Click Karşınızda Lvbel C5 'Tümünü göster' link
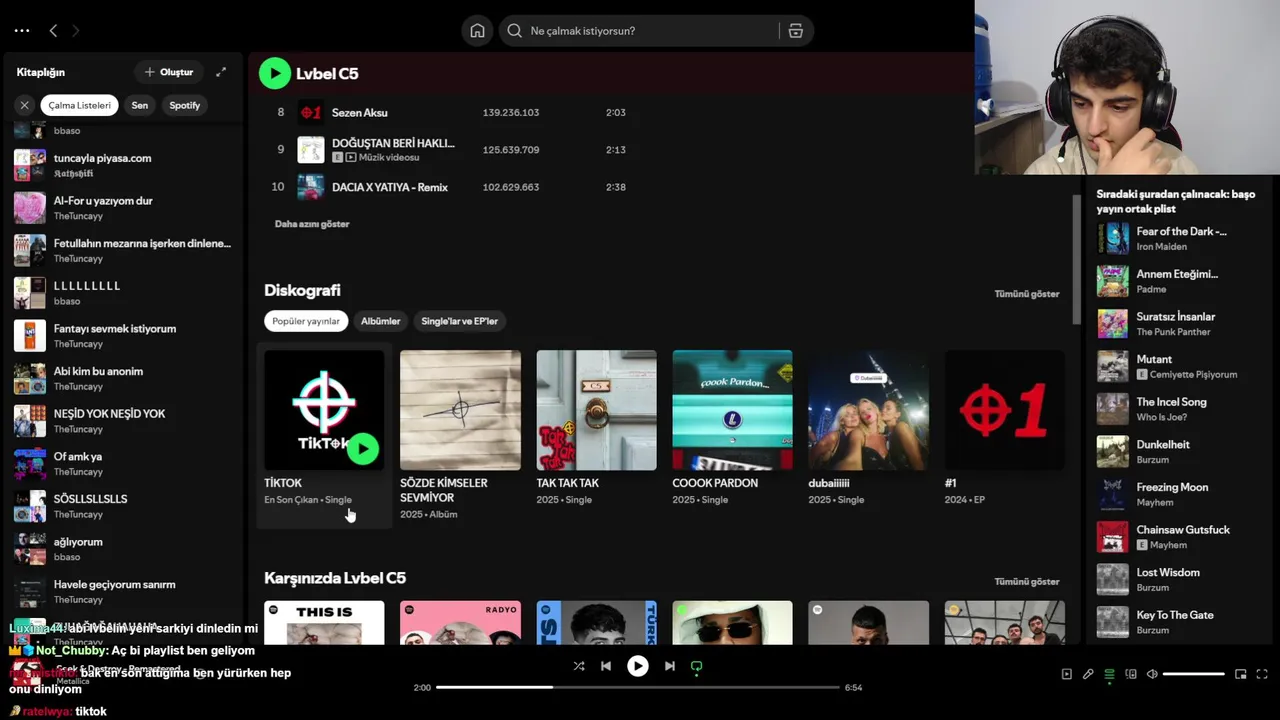The width and height of the screenshot is (1280, 720). coord(1026,581)
